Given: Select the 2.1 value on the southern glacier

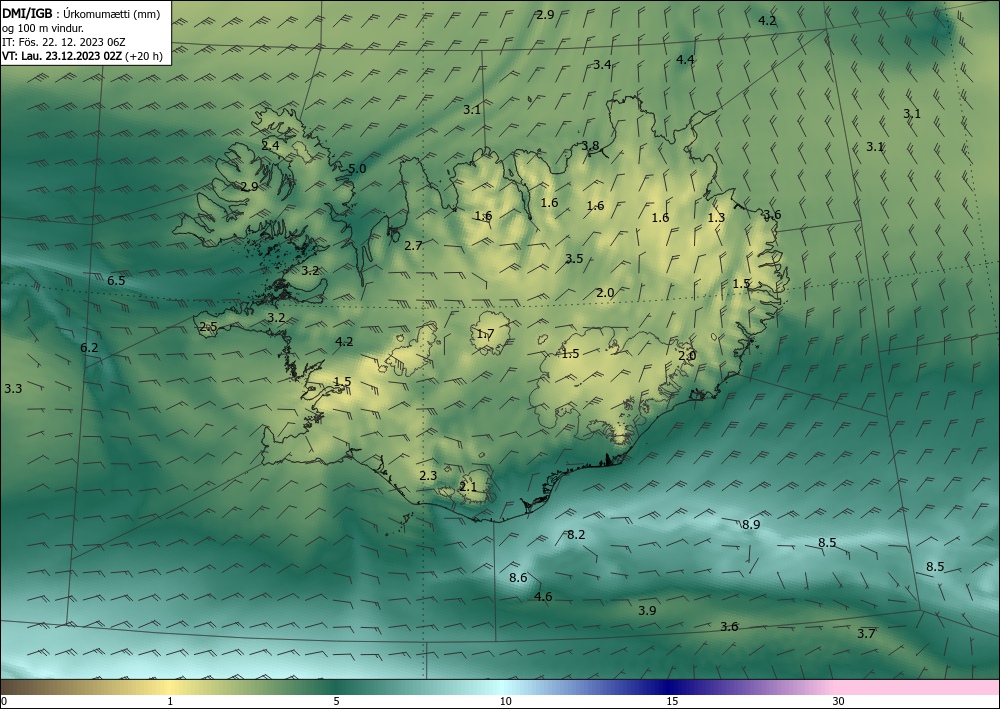Looking at the screenshot, I should pyautogui.click(x=468, y=487).
